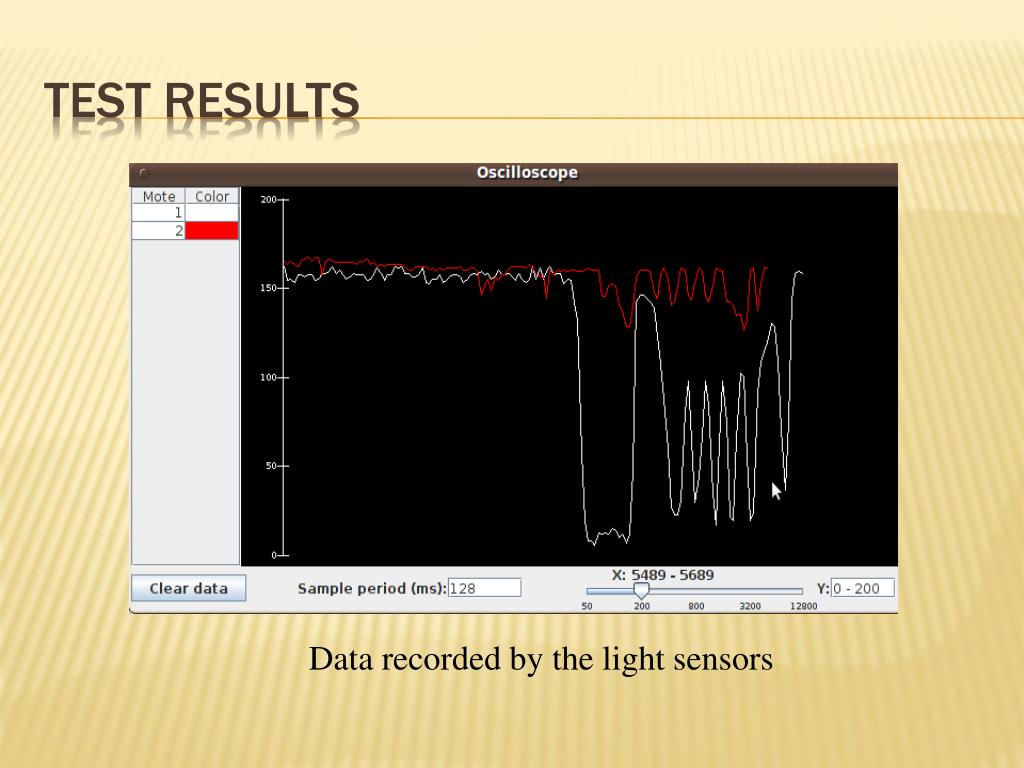Click the Mote column header
This screenshot has height=768, width=1024.
tap(159, 197)
